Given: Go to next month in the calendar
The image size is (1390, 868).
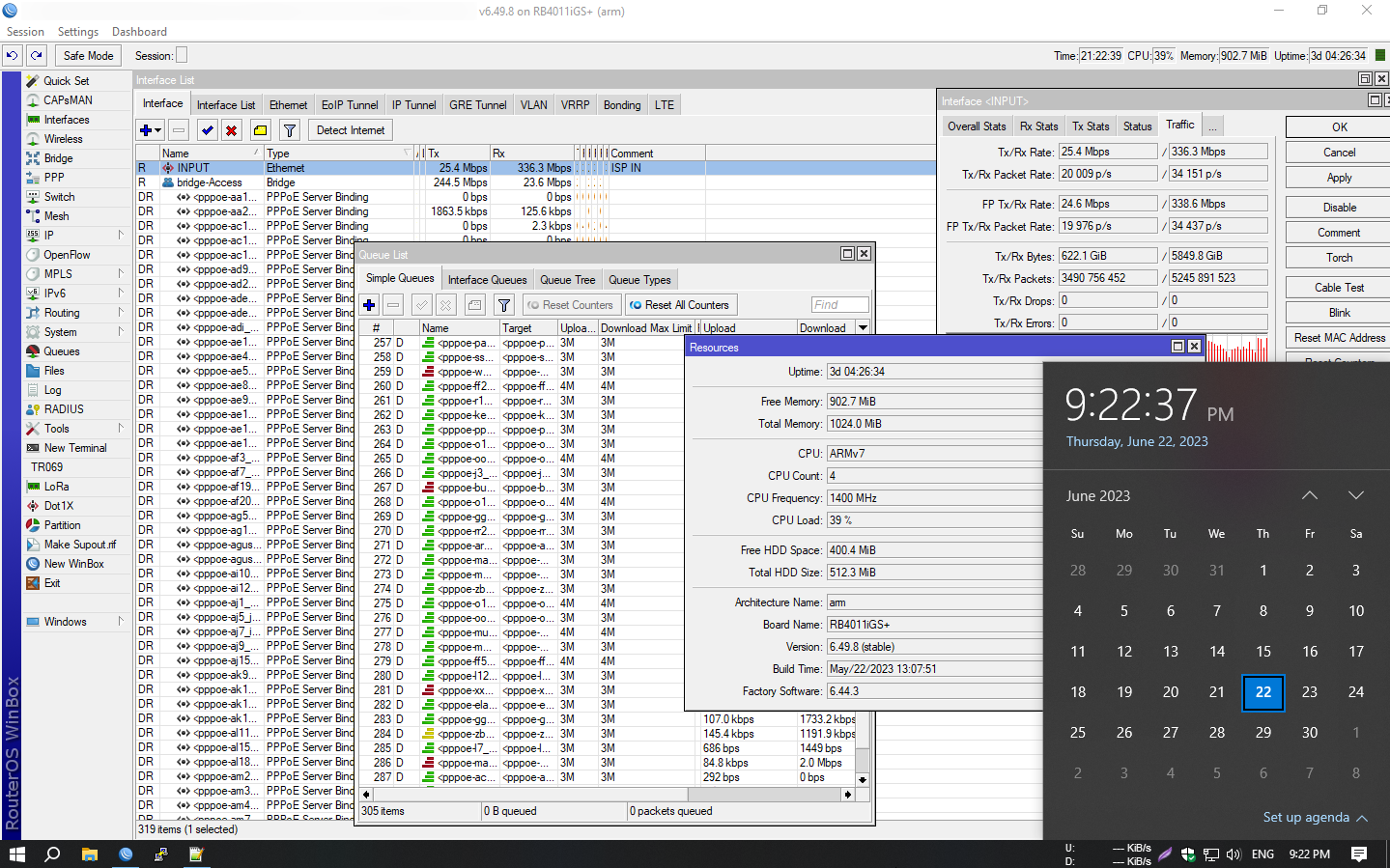Looking at the screenshot, I should [x=1356, y=495].
